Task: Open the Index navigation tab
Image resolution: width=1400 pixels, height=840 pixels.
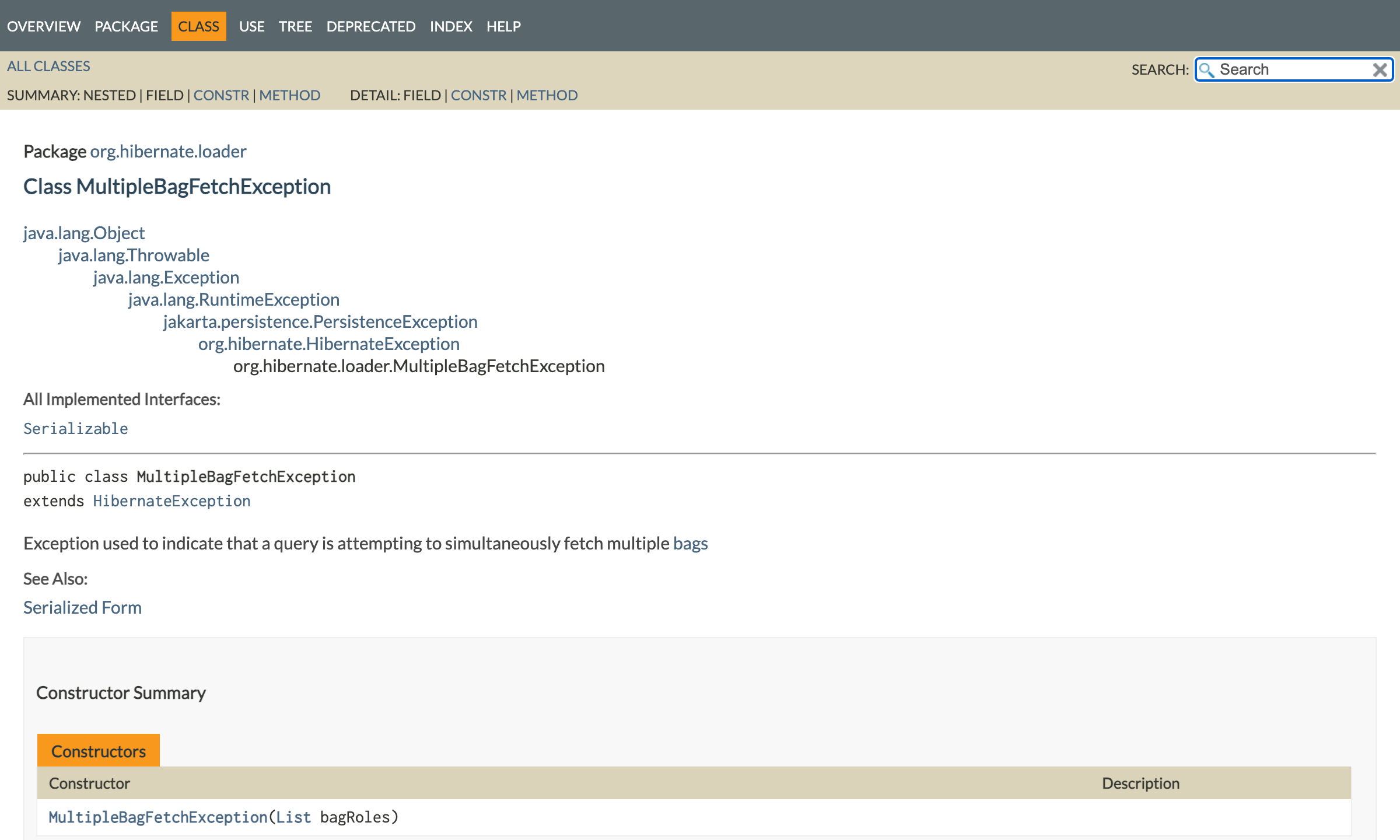Action: point(451,26)
